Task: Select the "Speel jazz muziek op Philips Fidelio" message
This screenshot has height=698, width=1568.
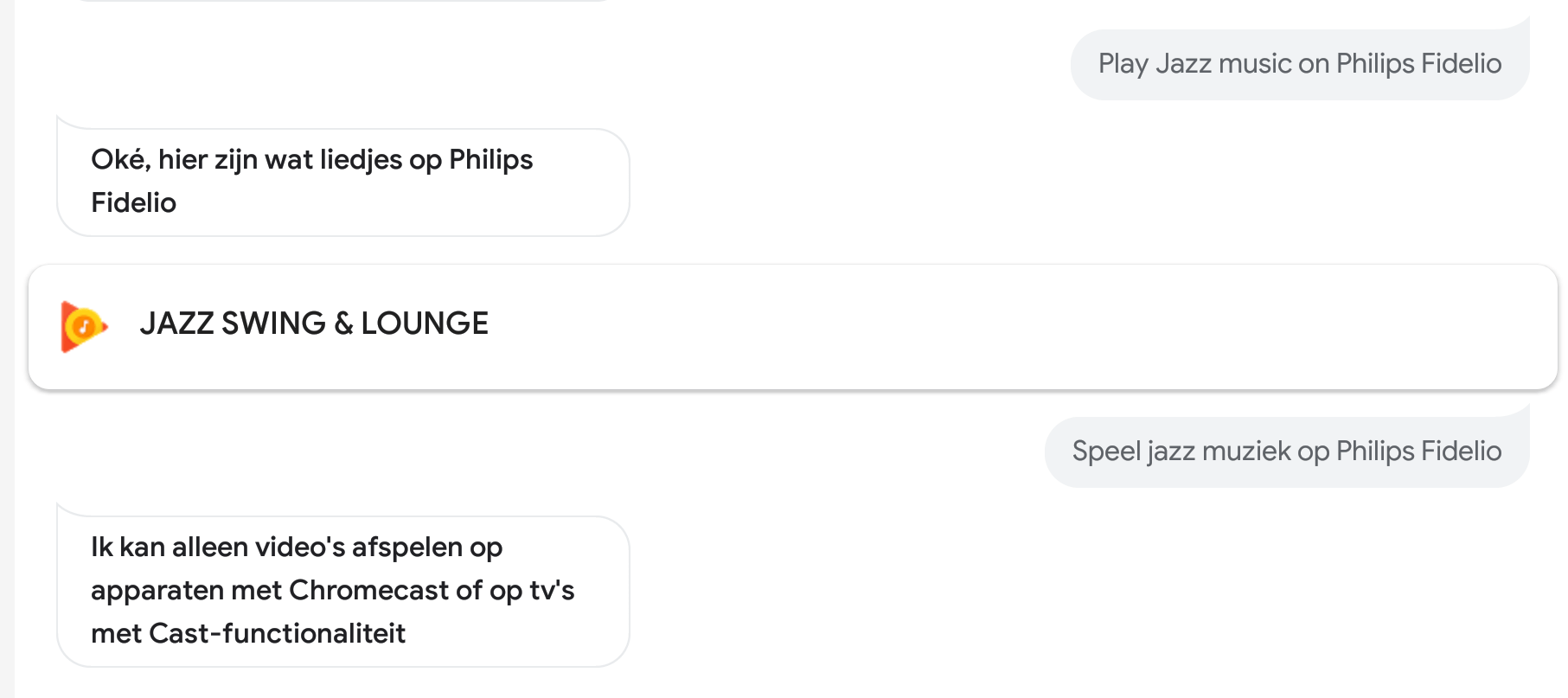Action: (1286, 451)
